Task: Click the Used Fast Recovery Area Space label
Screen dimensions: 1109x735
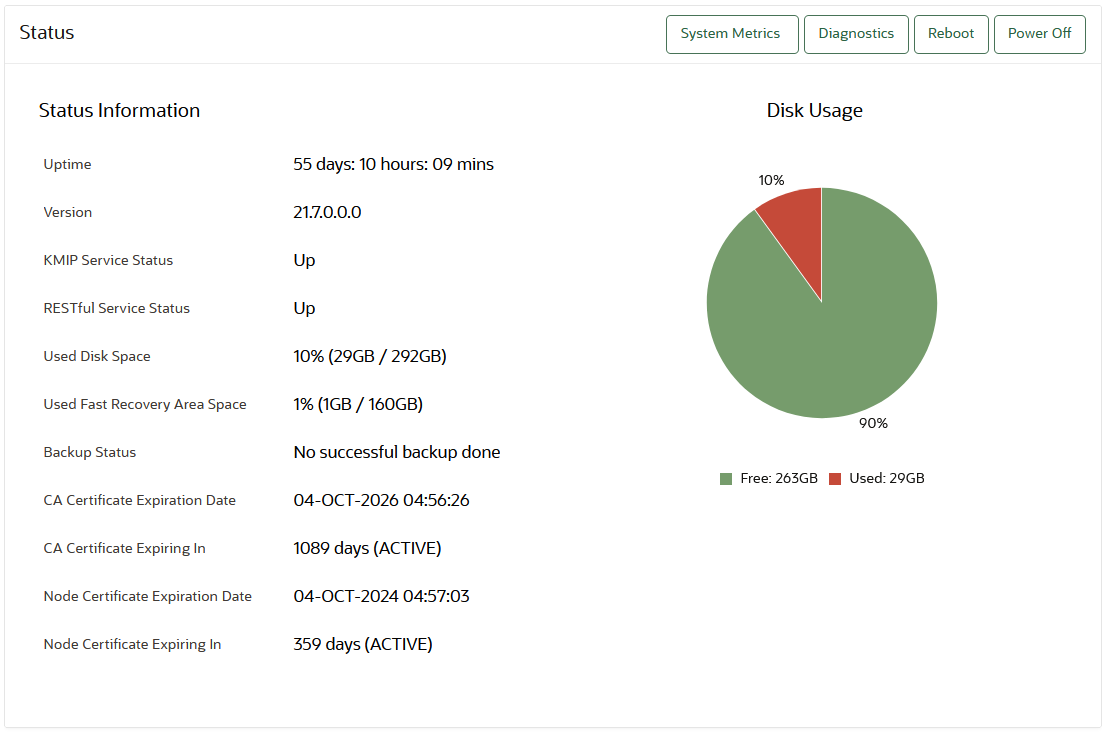Action: click(x=144, y=404)
